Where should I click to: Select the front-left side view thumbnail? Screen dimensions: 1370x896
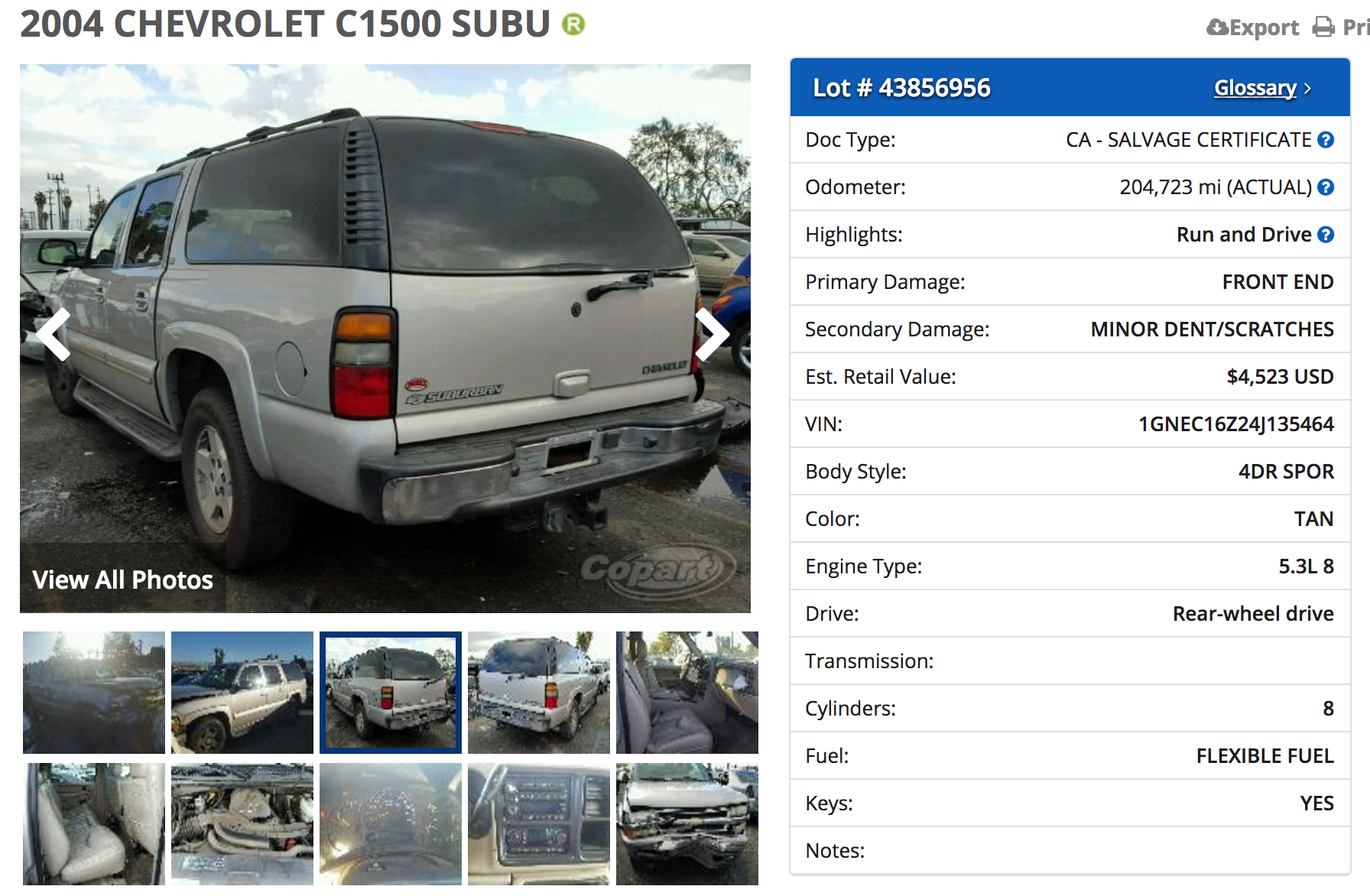pos(242,693)
